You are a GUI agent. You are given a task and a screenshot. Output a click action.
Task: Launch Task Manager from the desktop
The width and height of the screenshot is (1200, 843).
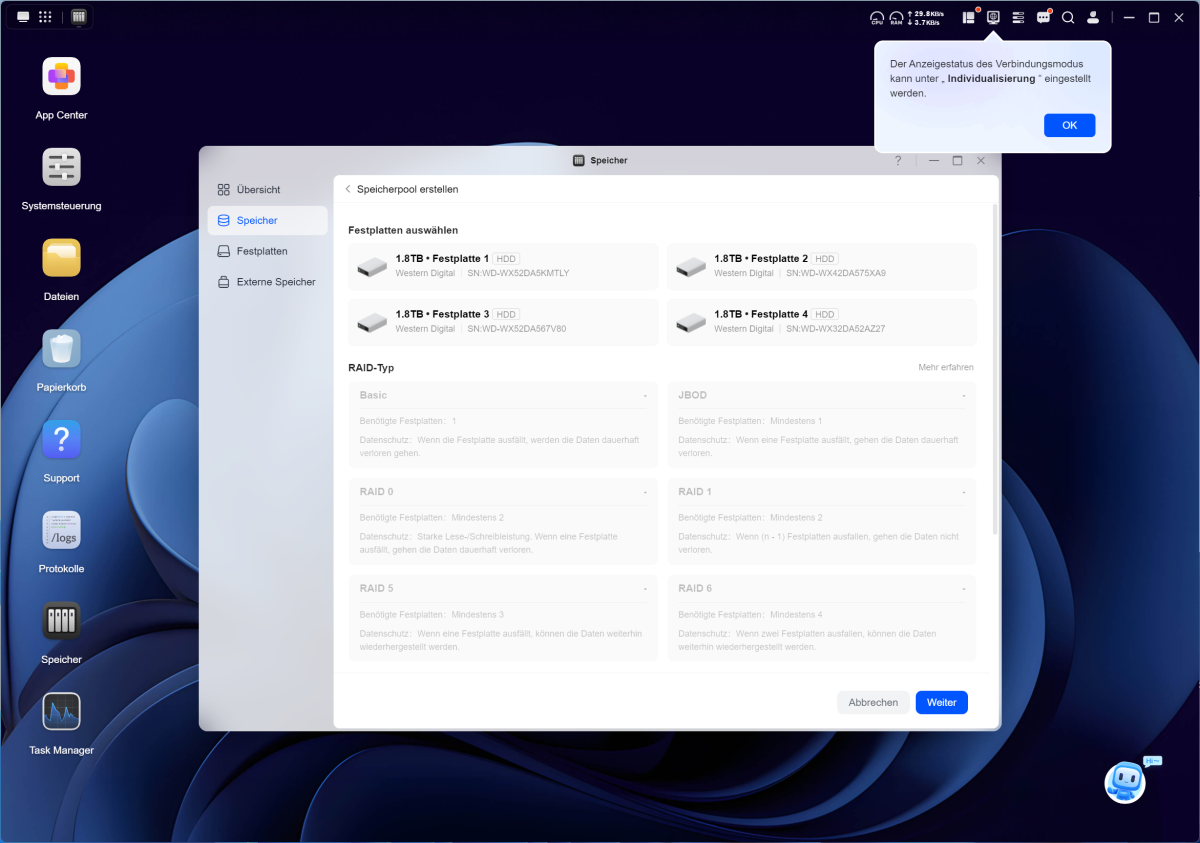[x=61, y=712]
